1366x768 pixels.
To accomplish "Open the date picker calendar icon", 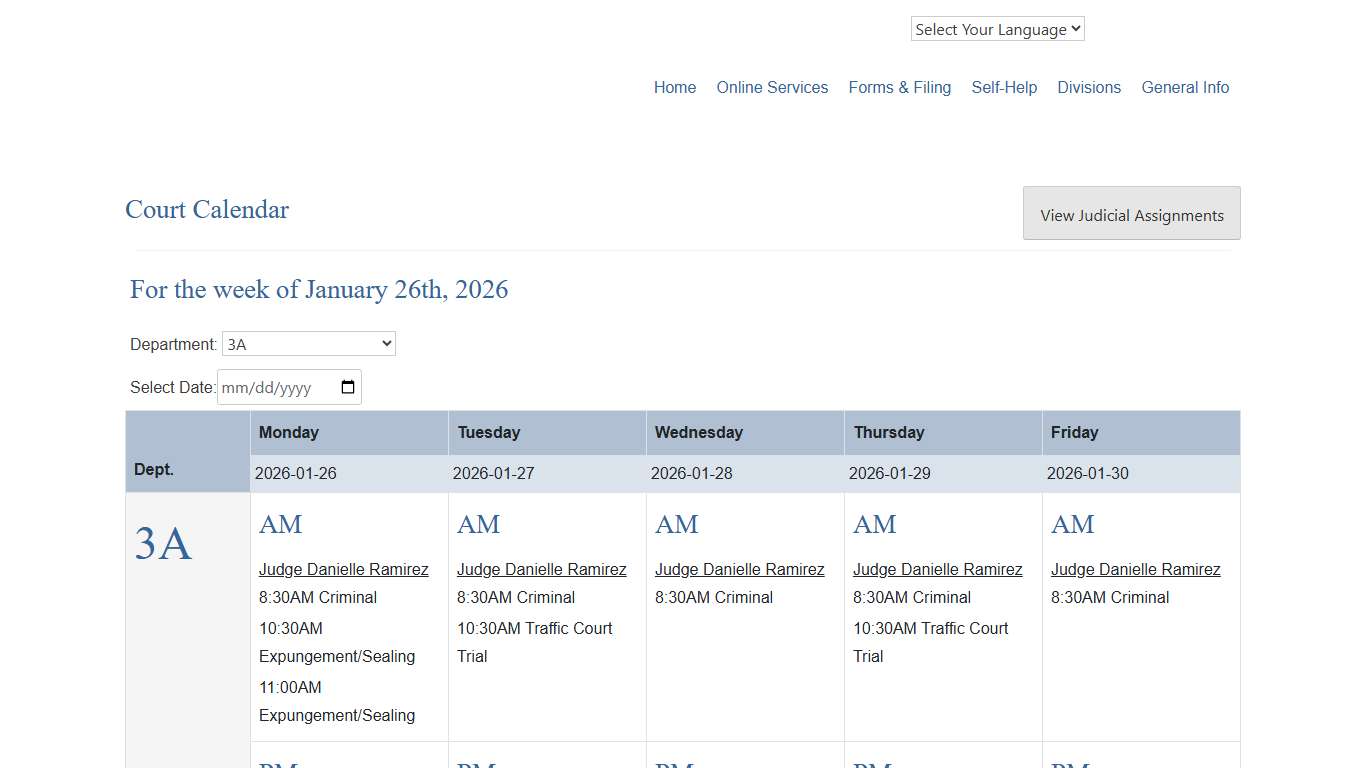I will pyautogui.click(x=346, y=387).
